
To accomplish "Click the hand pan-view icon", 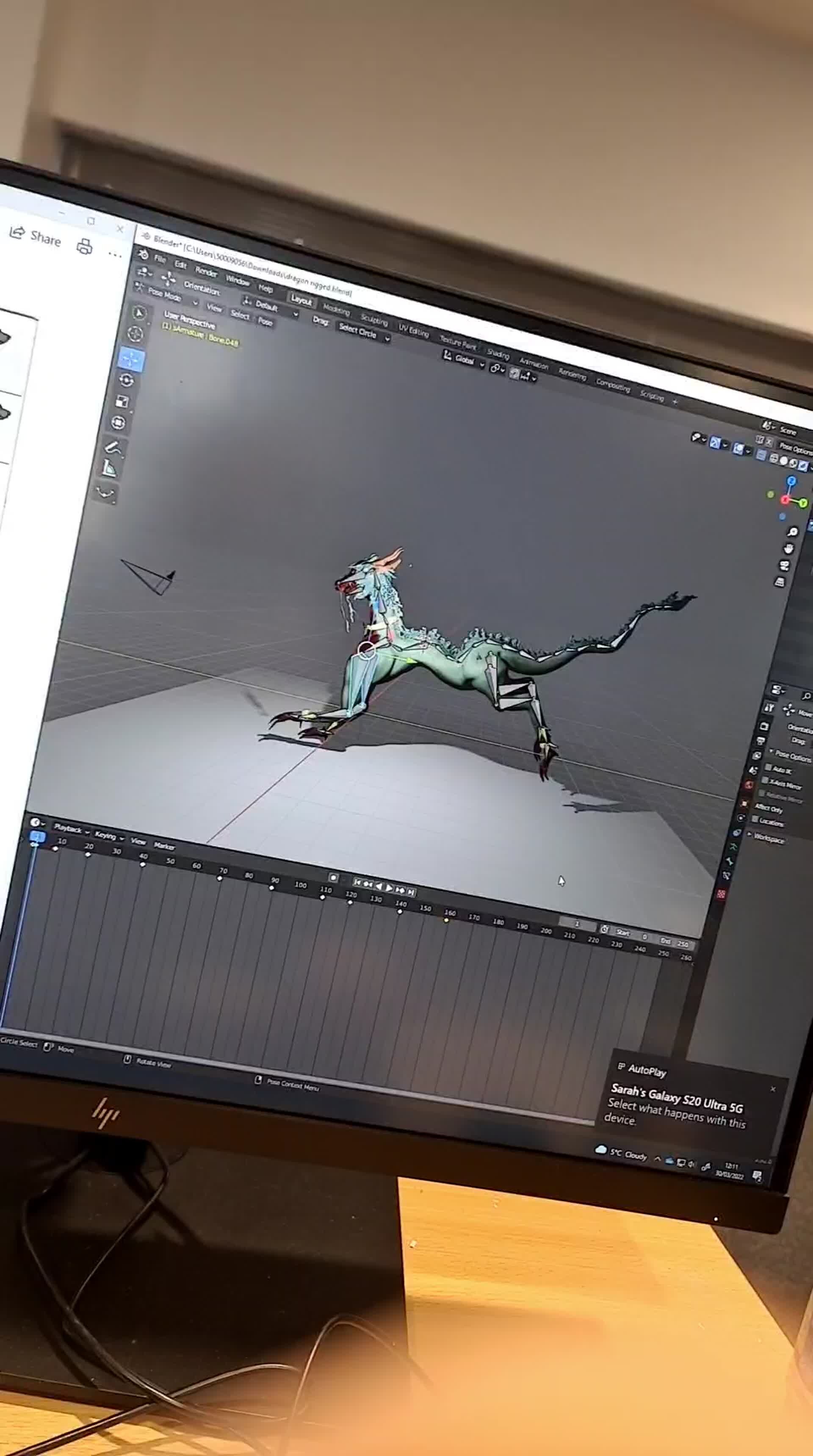I will click(x=789, y=549).
